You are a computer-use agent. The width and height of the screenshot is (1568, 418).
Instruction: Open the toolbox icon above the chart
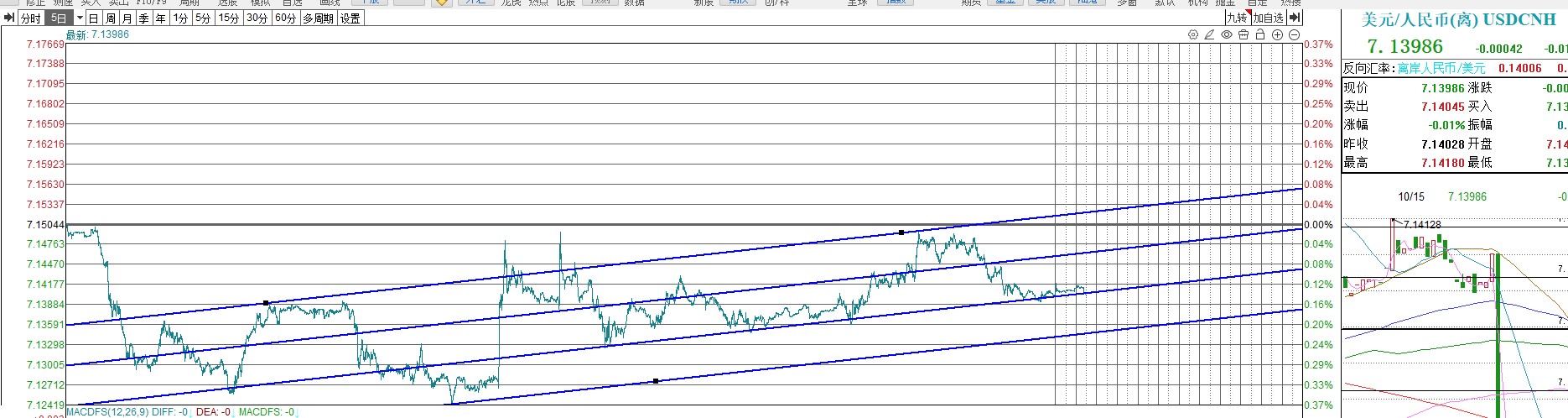click(1243, 34)
